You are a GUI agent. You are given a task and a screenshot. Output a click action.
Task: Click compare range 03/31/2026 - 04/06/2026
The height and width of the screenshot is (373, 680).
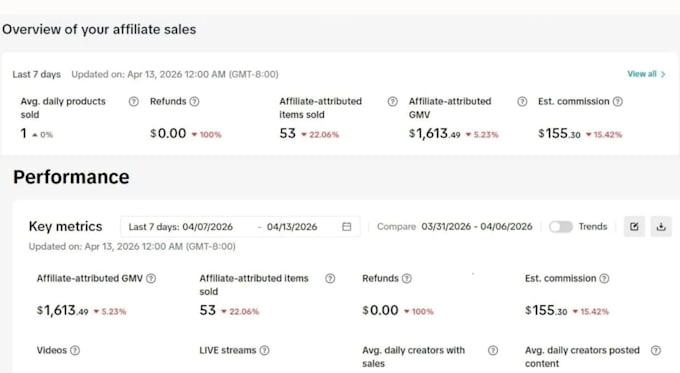(477, 227)
